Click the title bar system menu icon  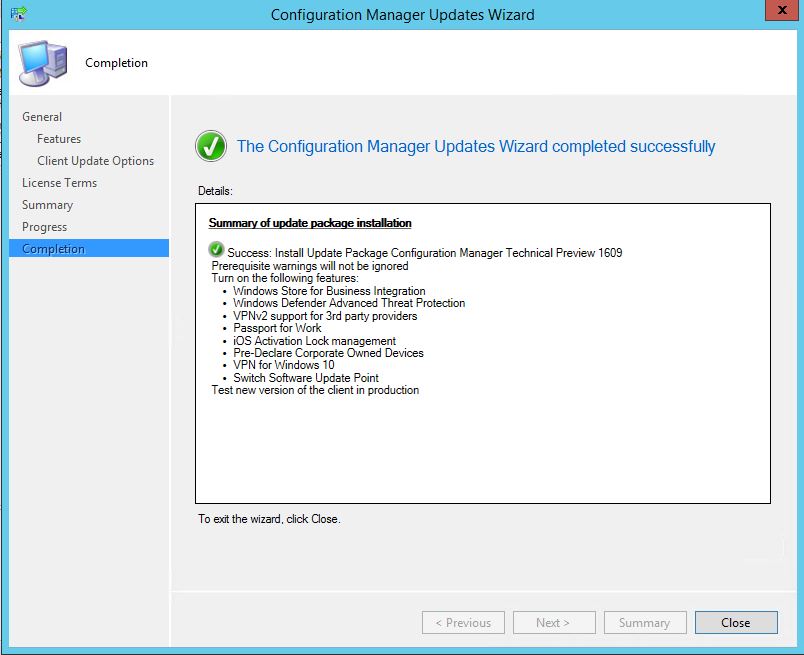tap(18, 14)
